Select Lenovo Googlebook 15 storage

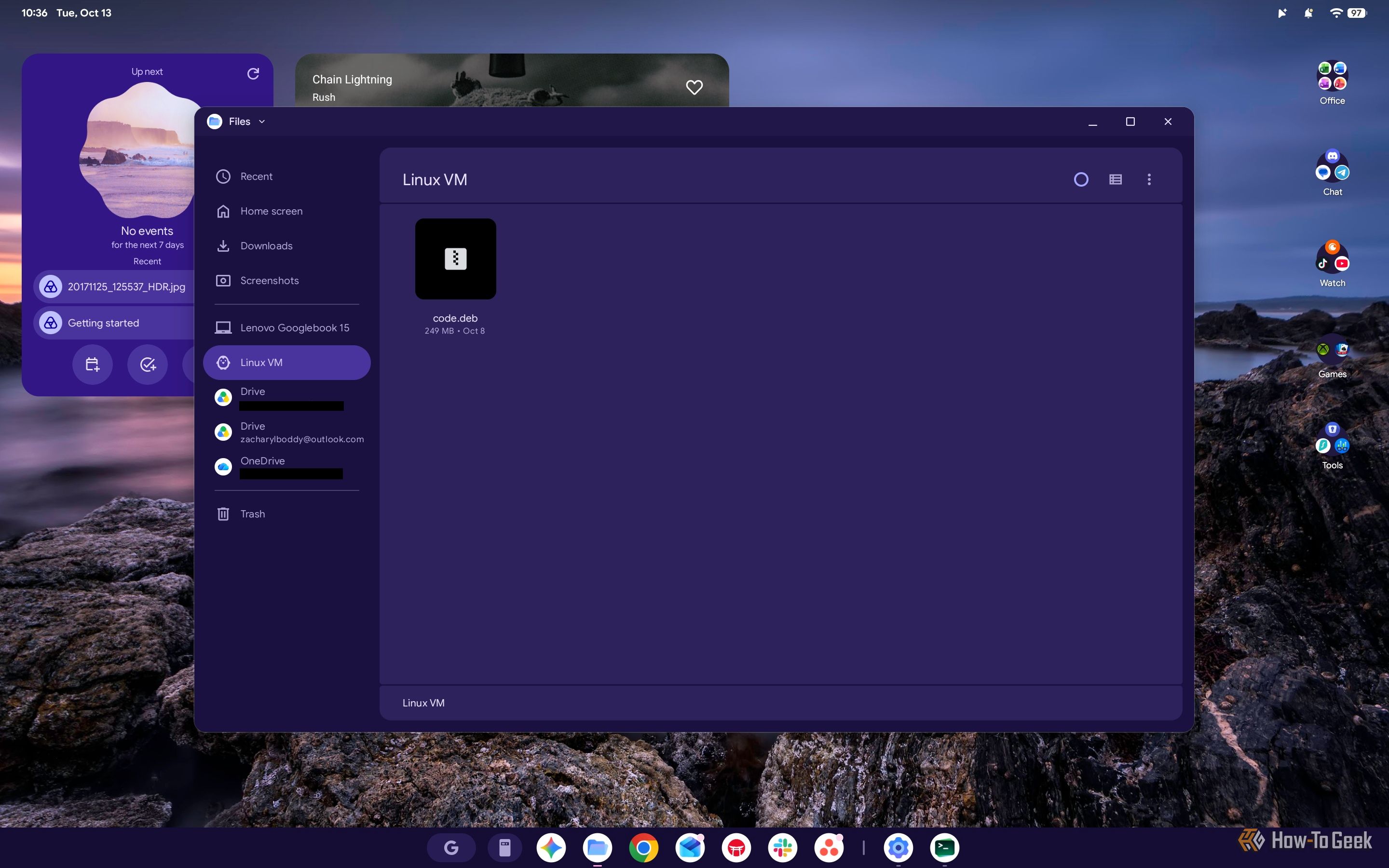click(x=286, y=328)
